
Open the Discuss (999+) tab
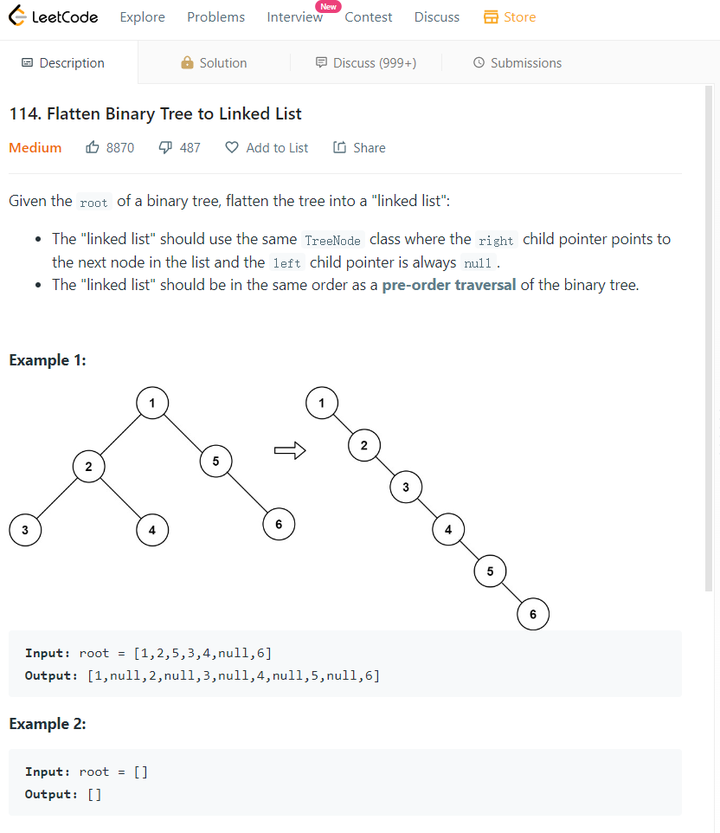tap(366, 63)
